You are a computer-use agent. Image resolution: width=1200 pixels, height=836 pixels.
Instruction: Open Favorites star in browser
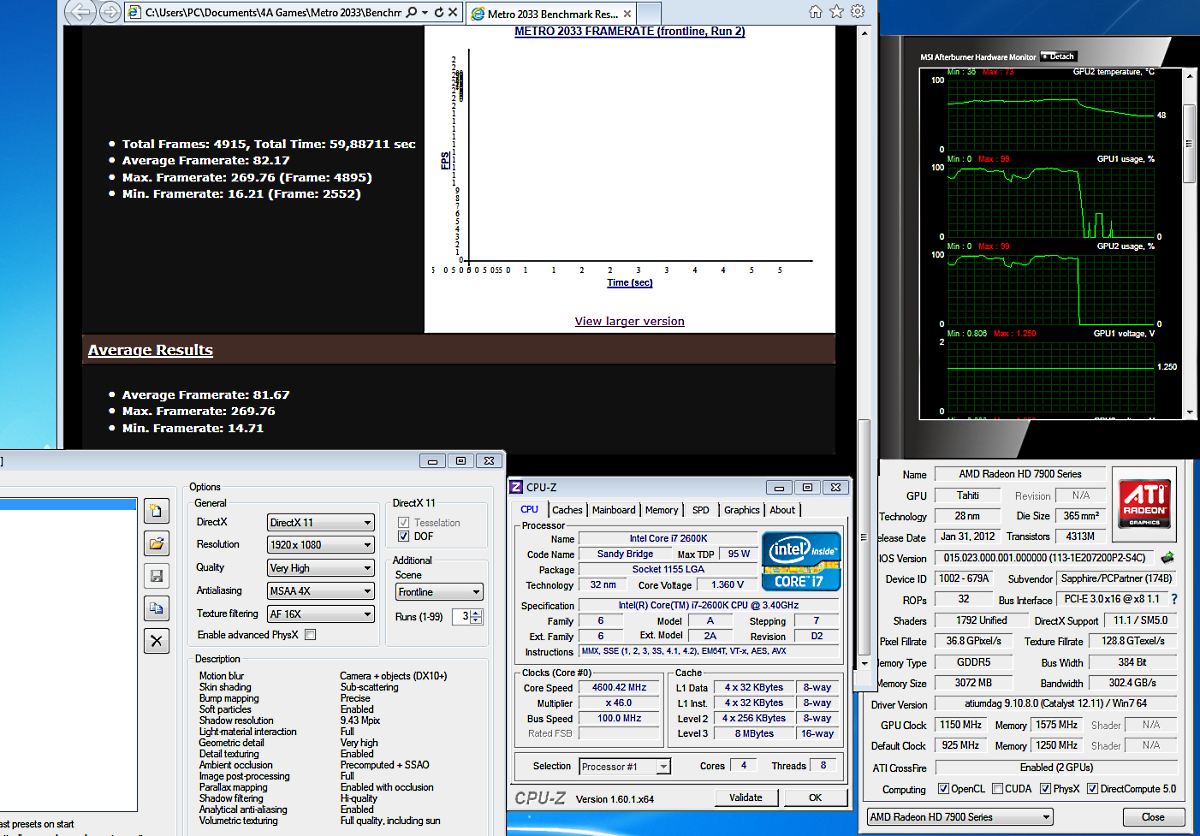point(837,12)
